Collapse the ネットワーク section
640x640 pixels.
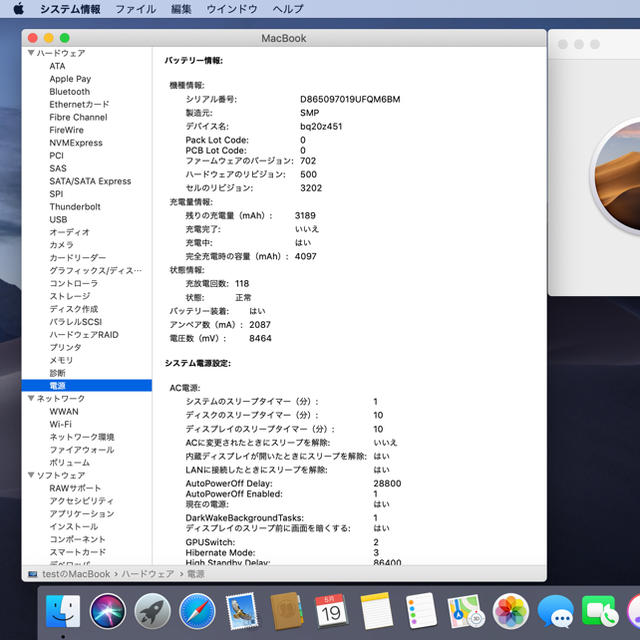[31, 398]
